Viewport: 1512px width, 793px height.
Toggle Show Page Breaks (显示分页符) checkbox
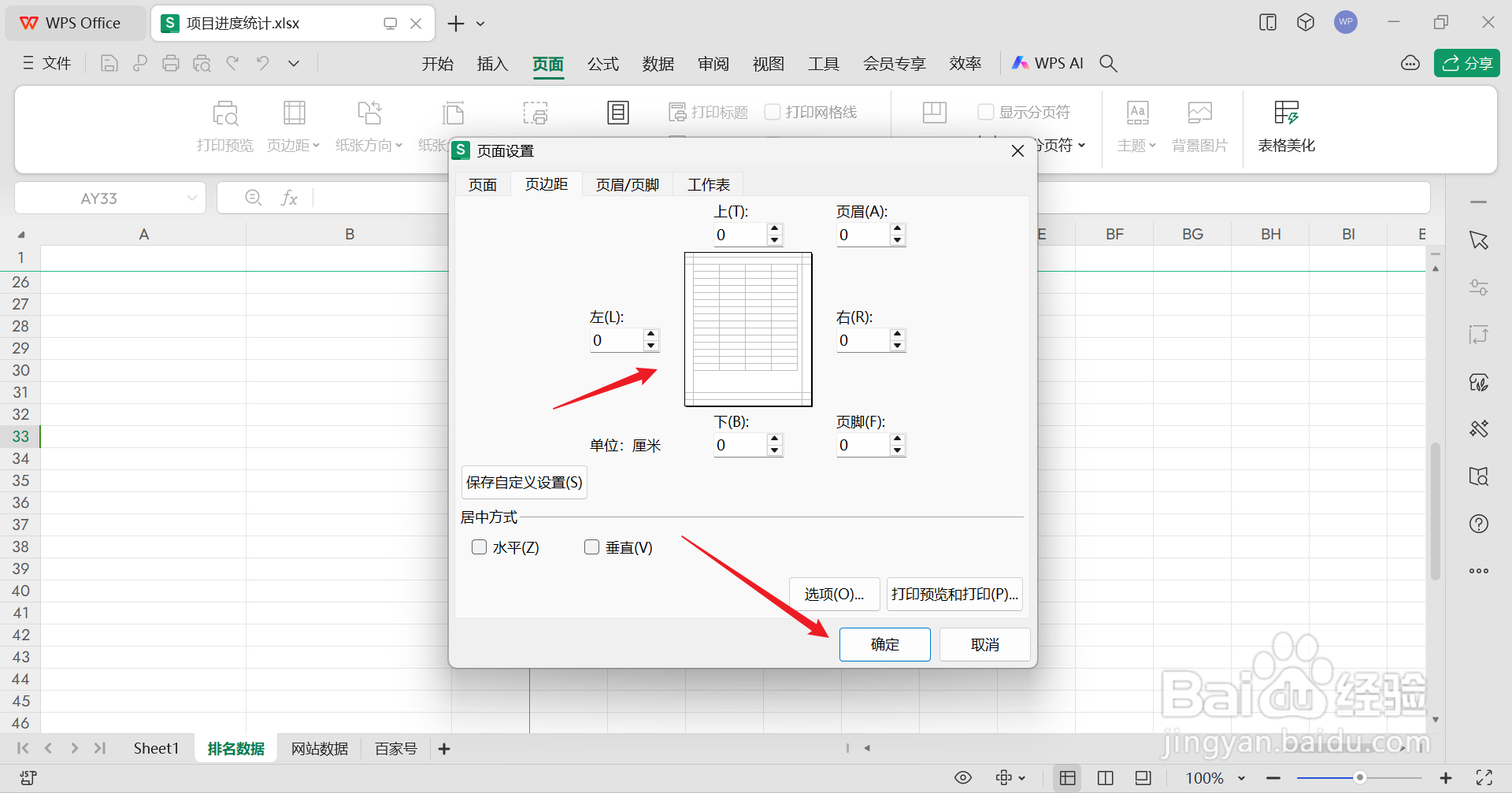pos(986,112)
